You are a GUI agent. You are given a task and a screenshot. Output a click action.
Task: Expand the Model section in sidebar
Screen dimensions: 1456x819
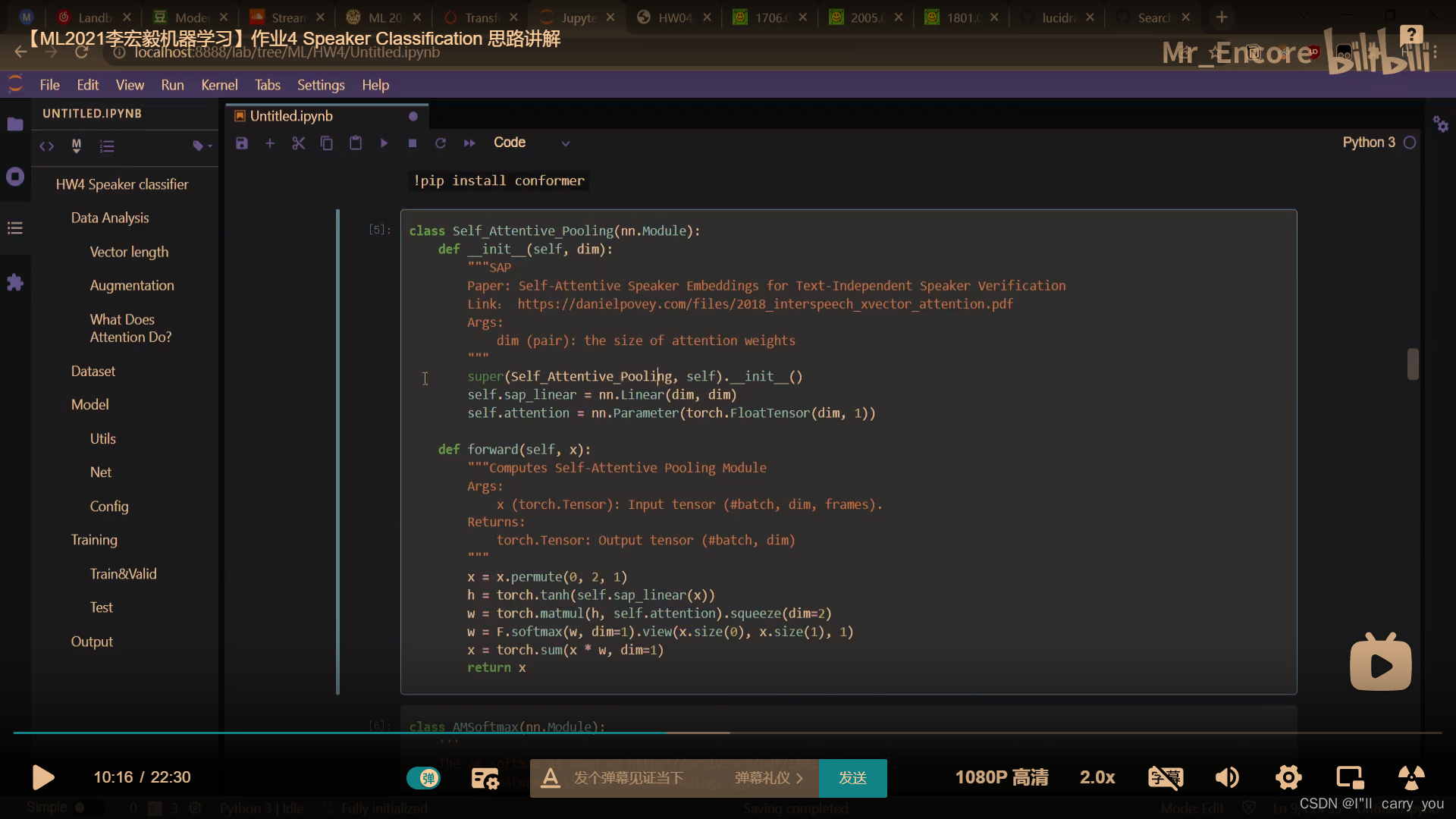pos(89,404)
